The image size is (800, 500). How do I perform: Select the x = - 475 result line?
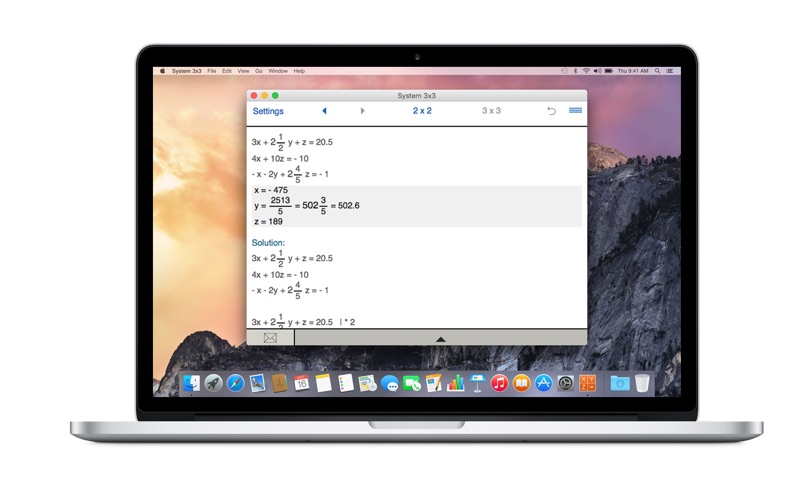[271, 190]
